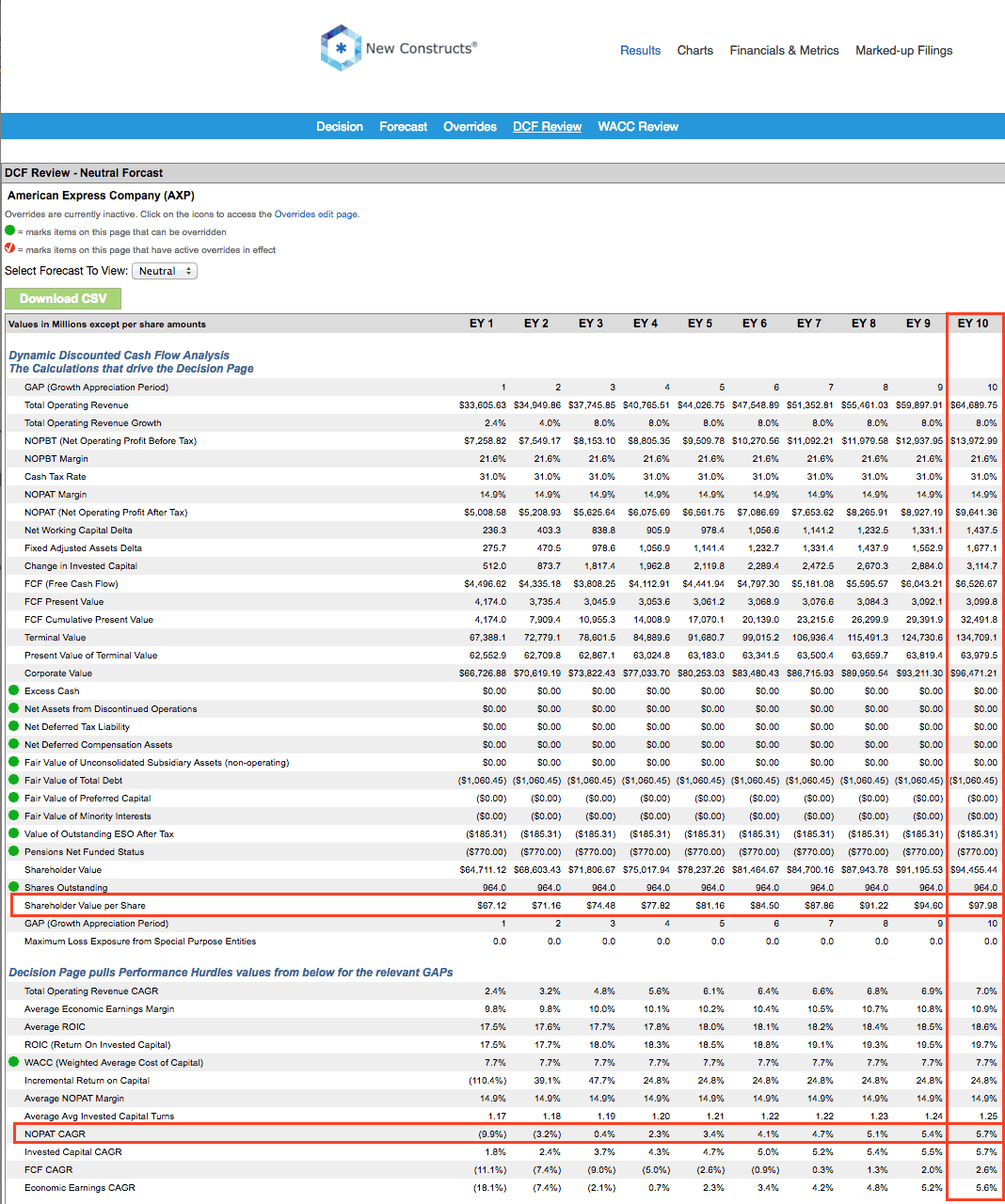Click the EY 10 column header

pos(973,324)
